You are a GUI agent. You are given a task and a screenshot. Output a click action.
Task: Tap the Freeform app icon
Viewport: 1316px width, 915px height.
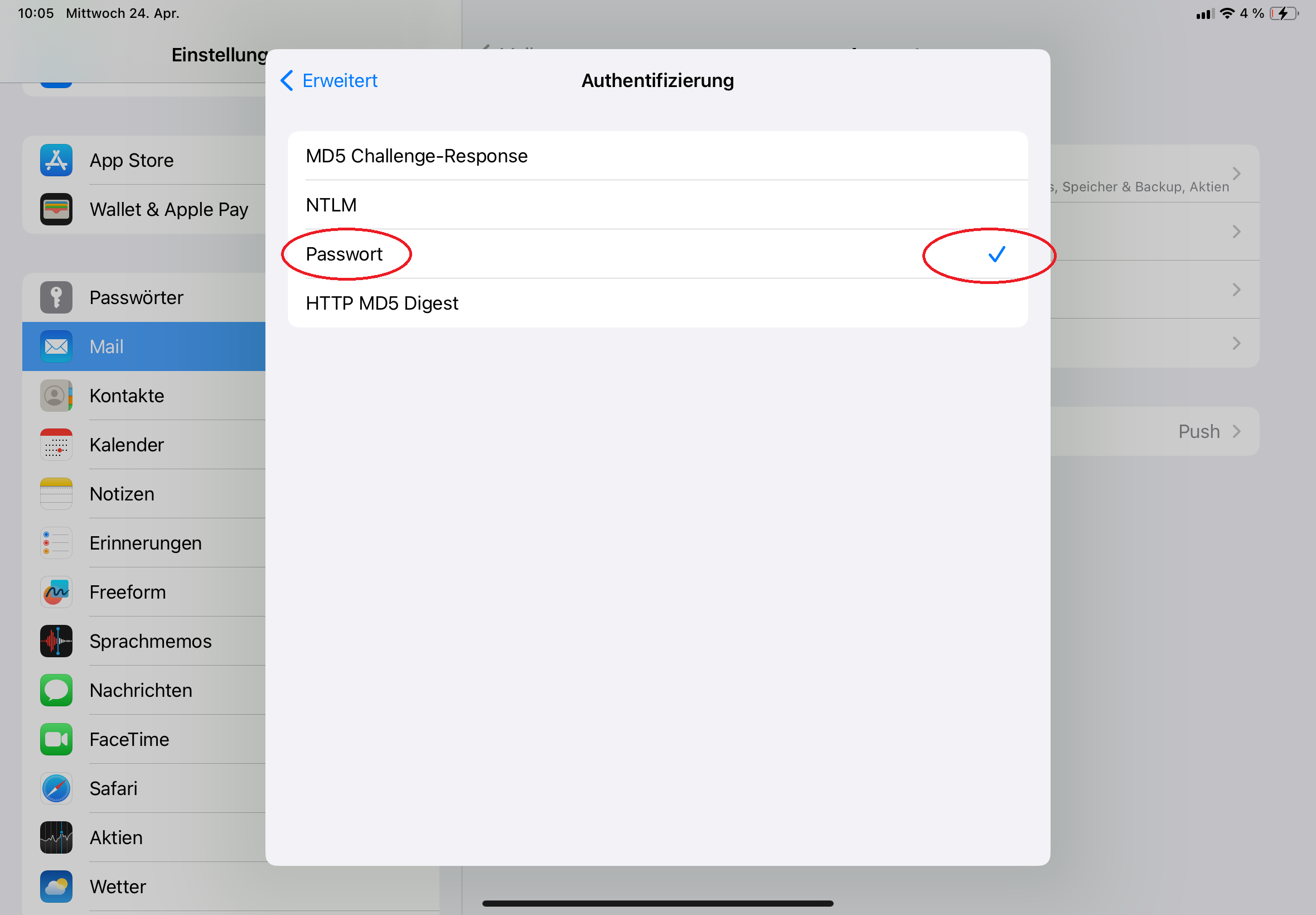coord(56,592)
